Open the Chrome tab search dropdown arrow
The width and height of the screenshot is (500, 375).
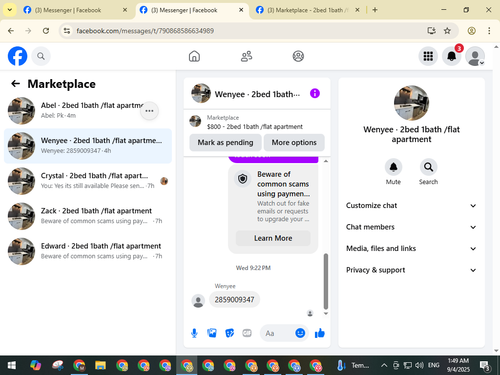tap(10, 10)
